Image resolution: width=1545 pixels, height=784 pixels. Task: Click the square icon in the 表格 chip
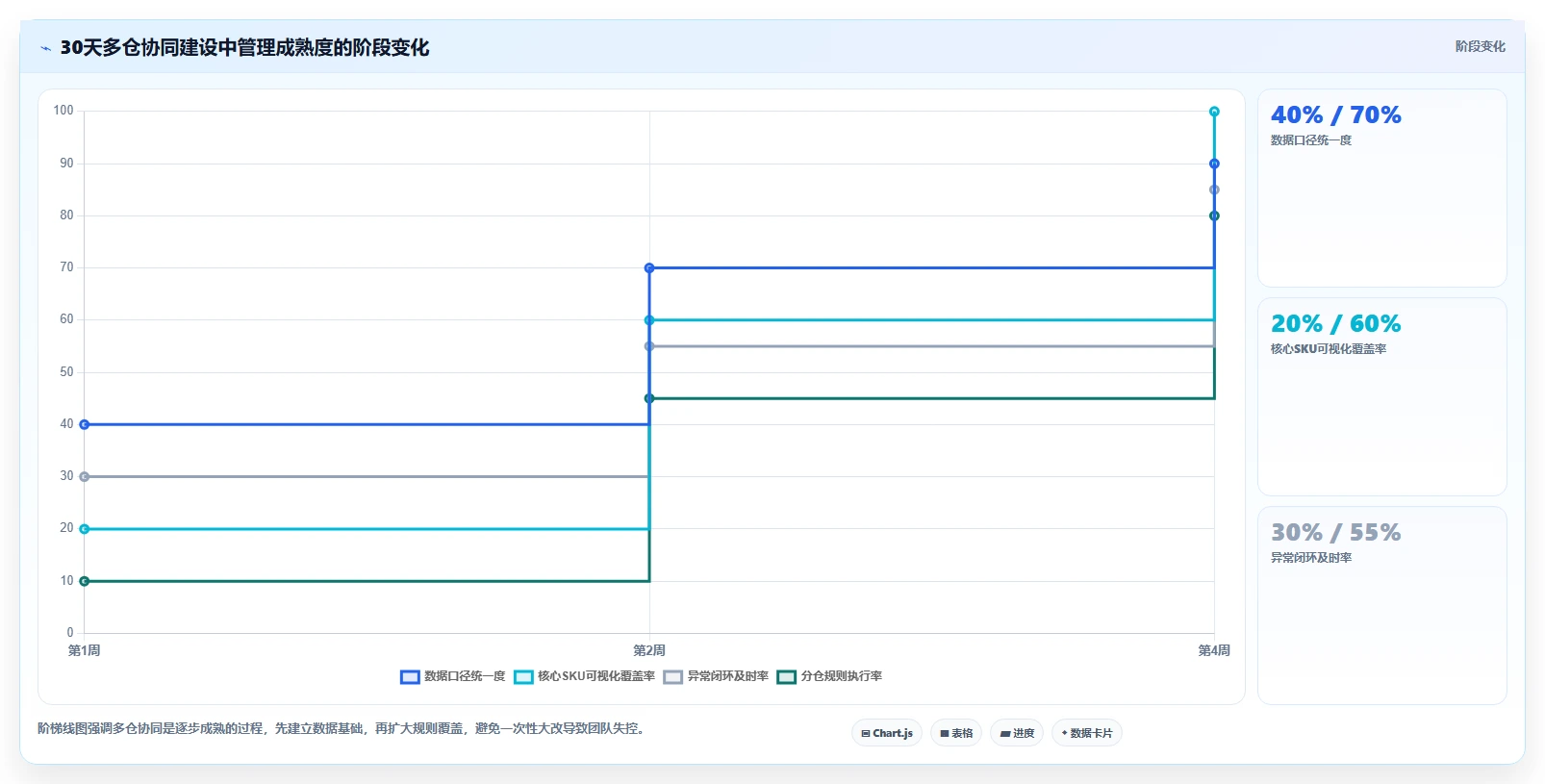tap(945, 734)
